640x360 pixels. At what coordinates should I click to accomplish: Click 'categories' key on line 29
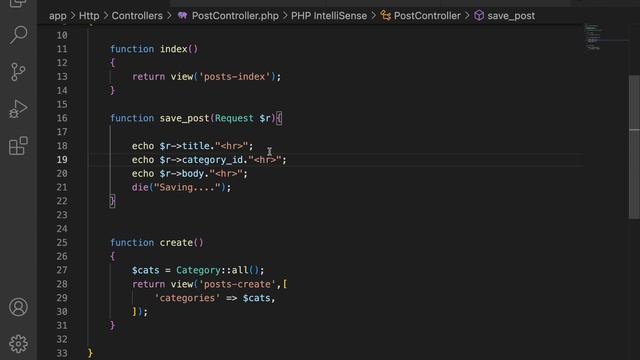coord(187,298)
